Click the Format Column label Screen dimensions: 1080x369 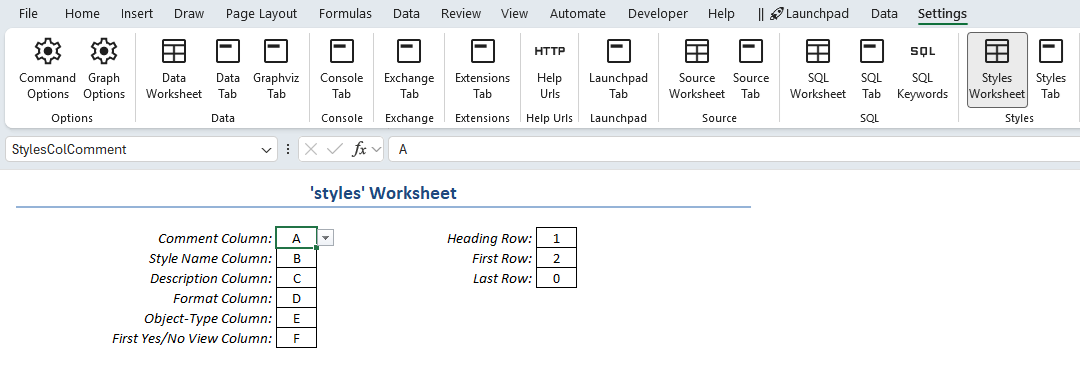pyautogui.click(x=223, y=299)
